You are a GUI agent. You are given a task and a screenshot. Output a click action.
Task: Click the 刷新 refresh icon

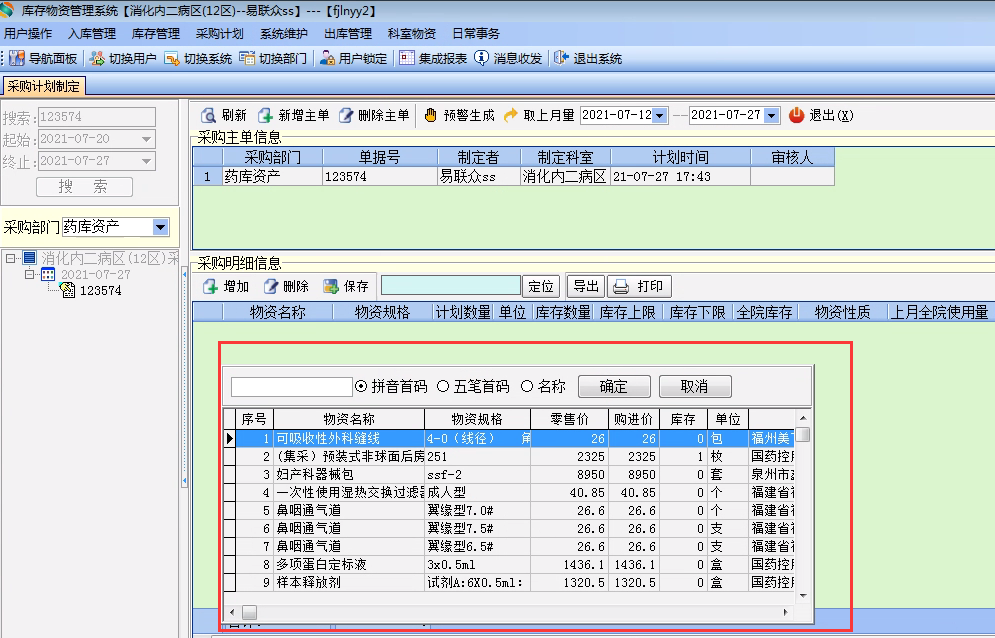click(208, 116)
